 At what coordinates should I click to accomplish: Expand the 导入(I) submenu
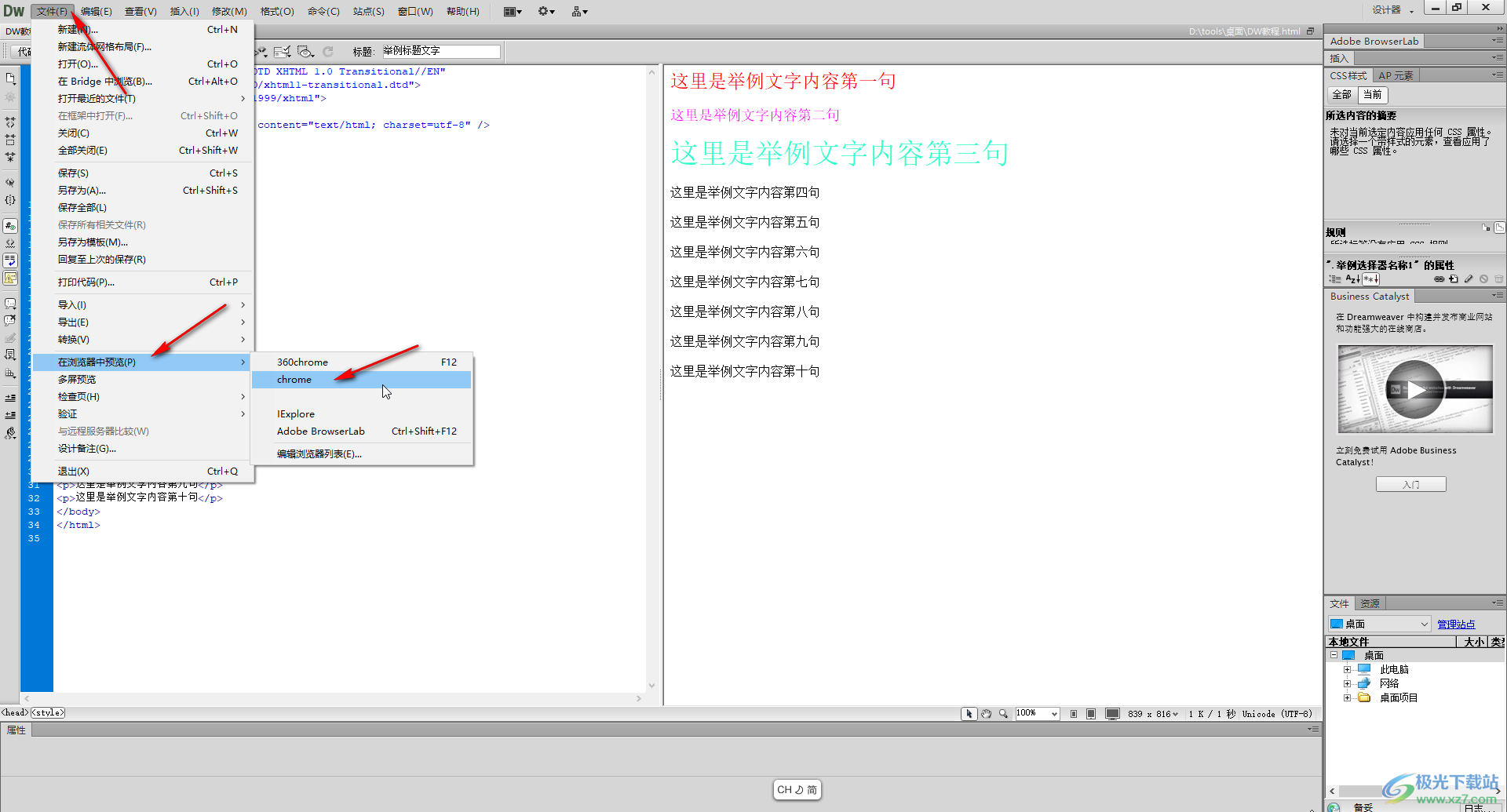pos(143,305)
